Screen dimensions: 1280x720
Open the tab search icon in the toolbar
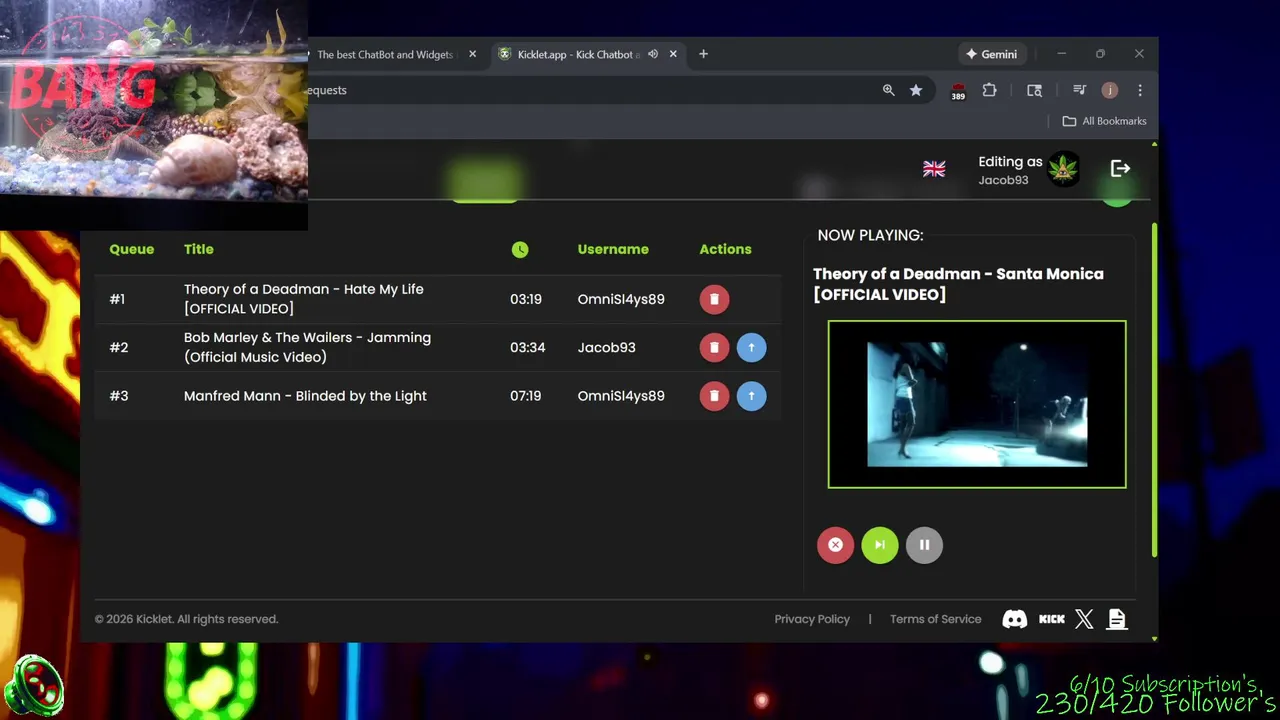click(1034, 90)
